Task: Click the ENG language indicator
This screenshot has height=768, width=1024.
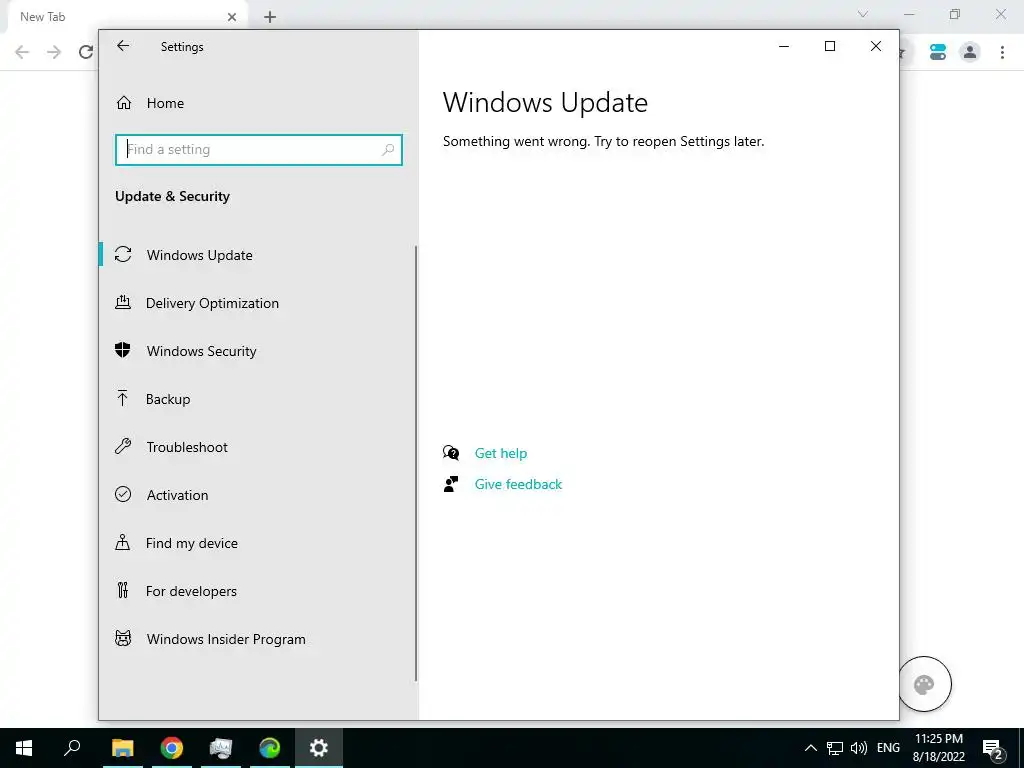Action: [x=888, y=748]
